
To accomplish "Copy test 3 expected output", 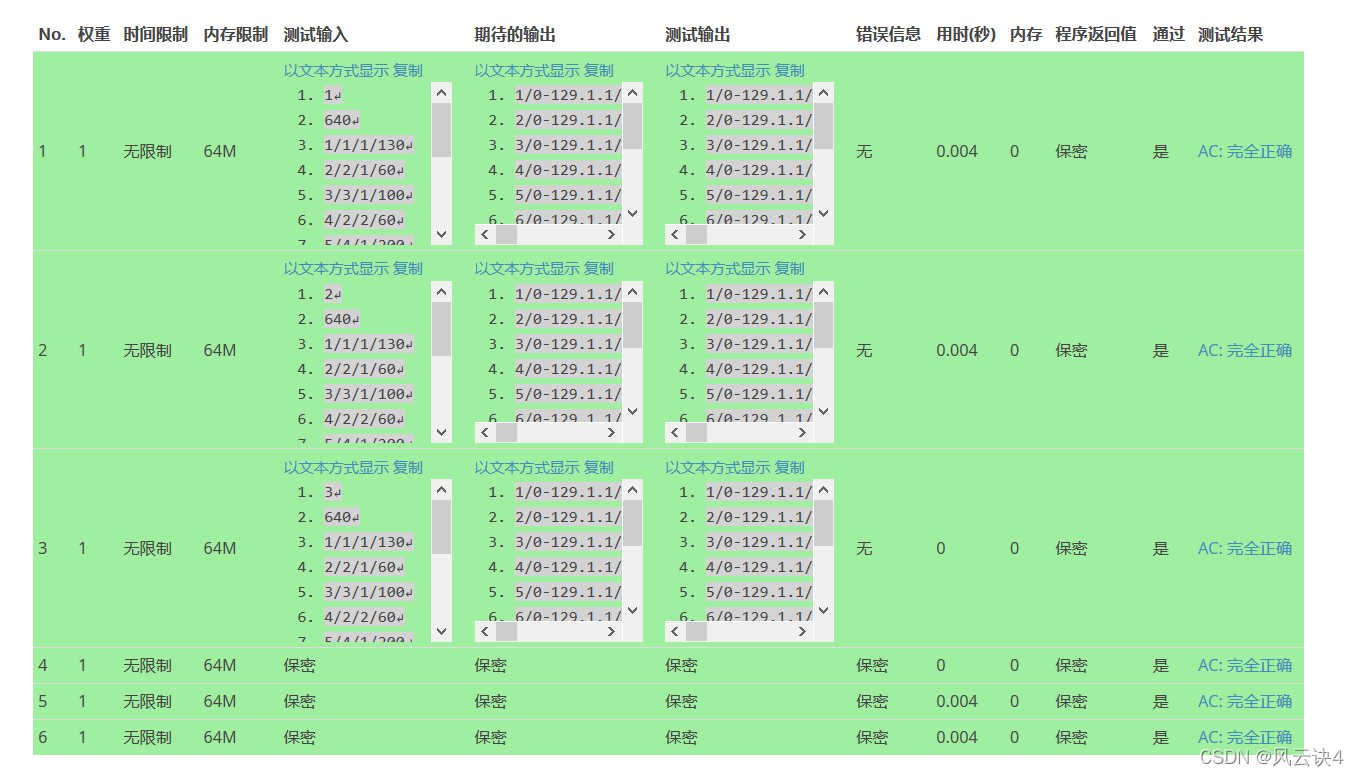I will (599, 467).
